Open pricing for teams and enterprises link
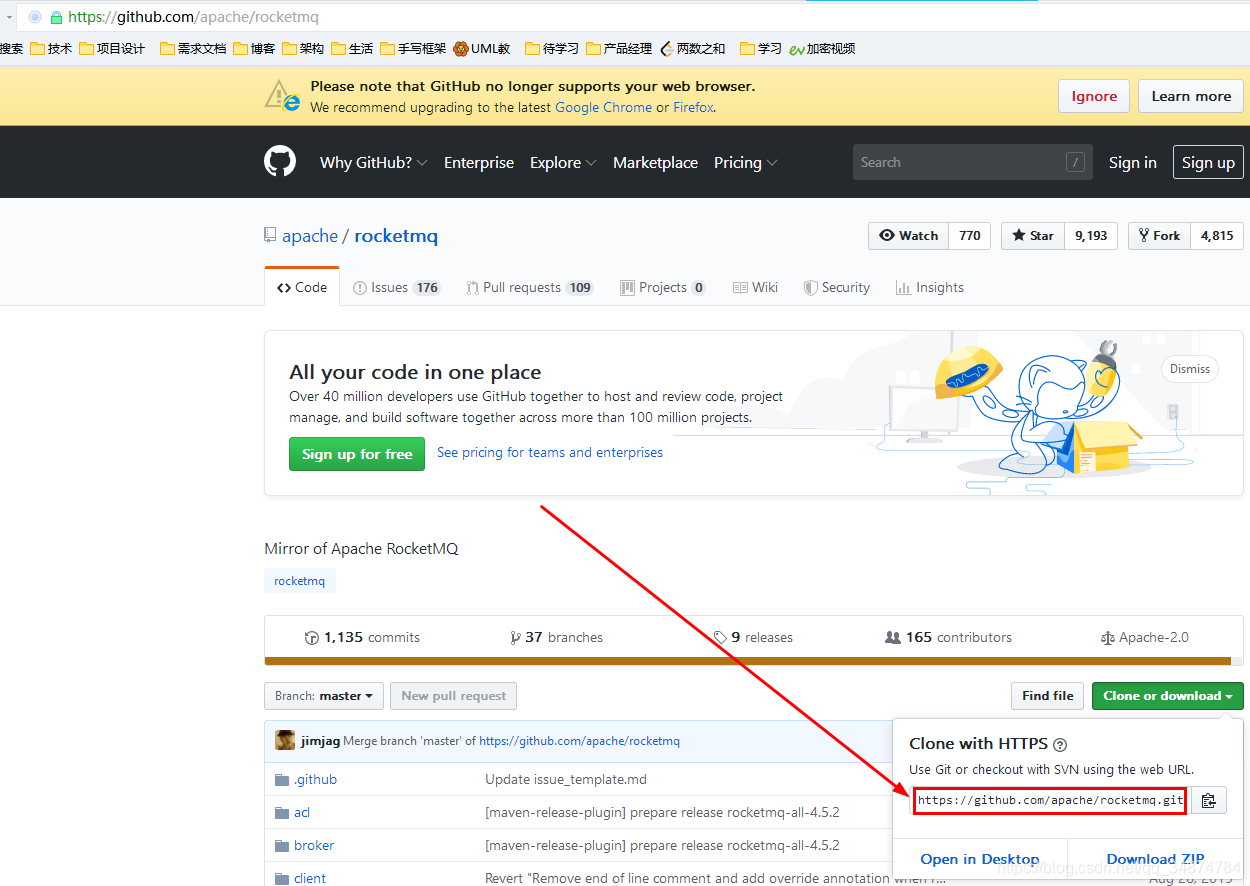Image resolution: width=1250 pixels, height=886 pixels. click(550, 452)
